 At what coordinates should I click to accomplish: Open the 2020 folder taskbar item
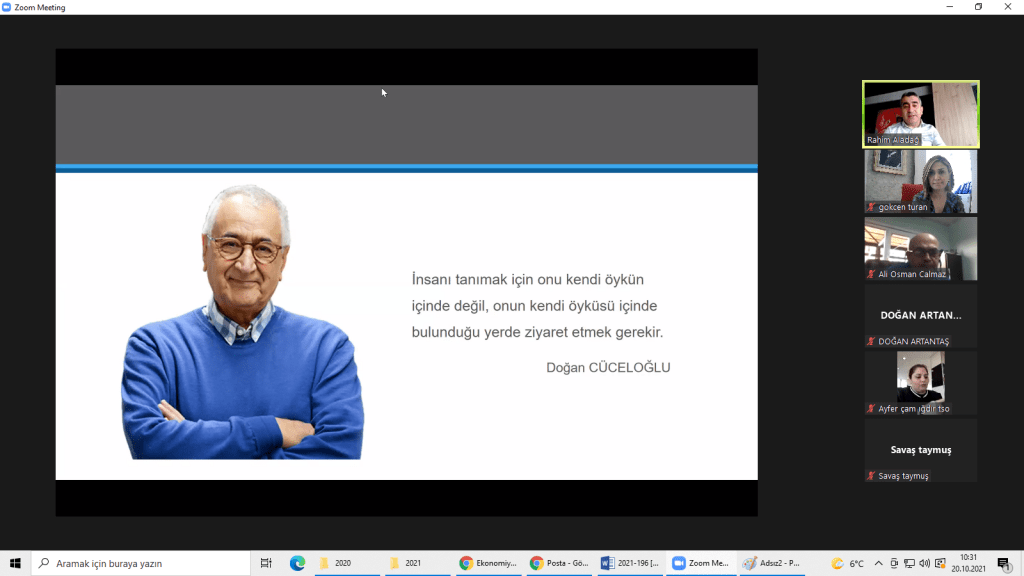tap(346, 563)
